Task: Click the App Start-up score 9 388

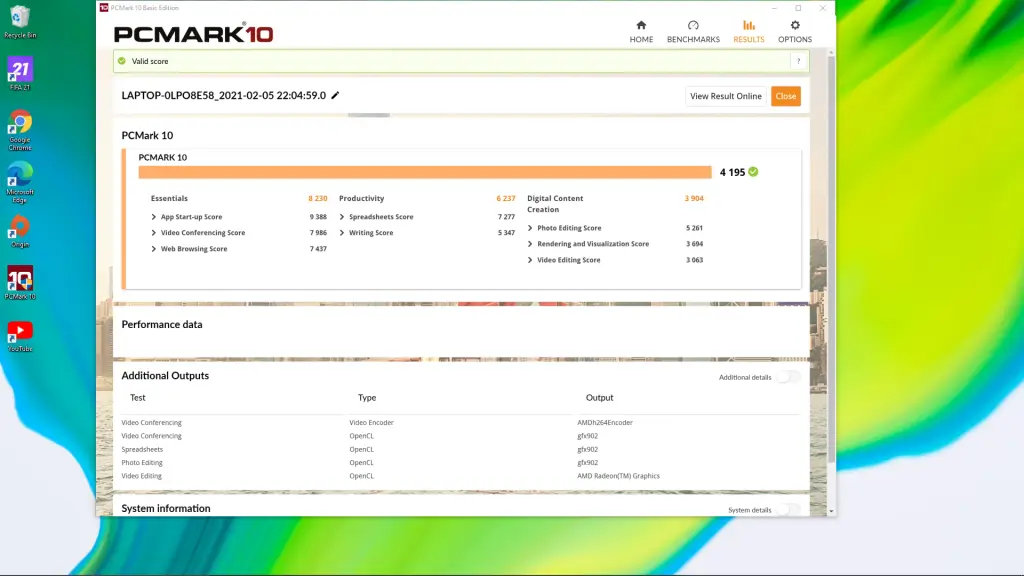Action: 318,217
